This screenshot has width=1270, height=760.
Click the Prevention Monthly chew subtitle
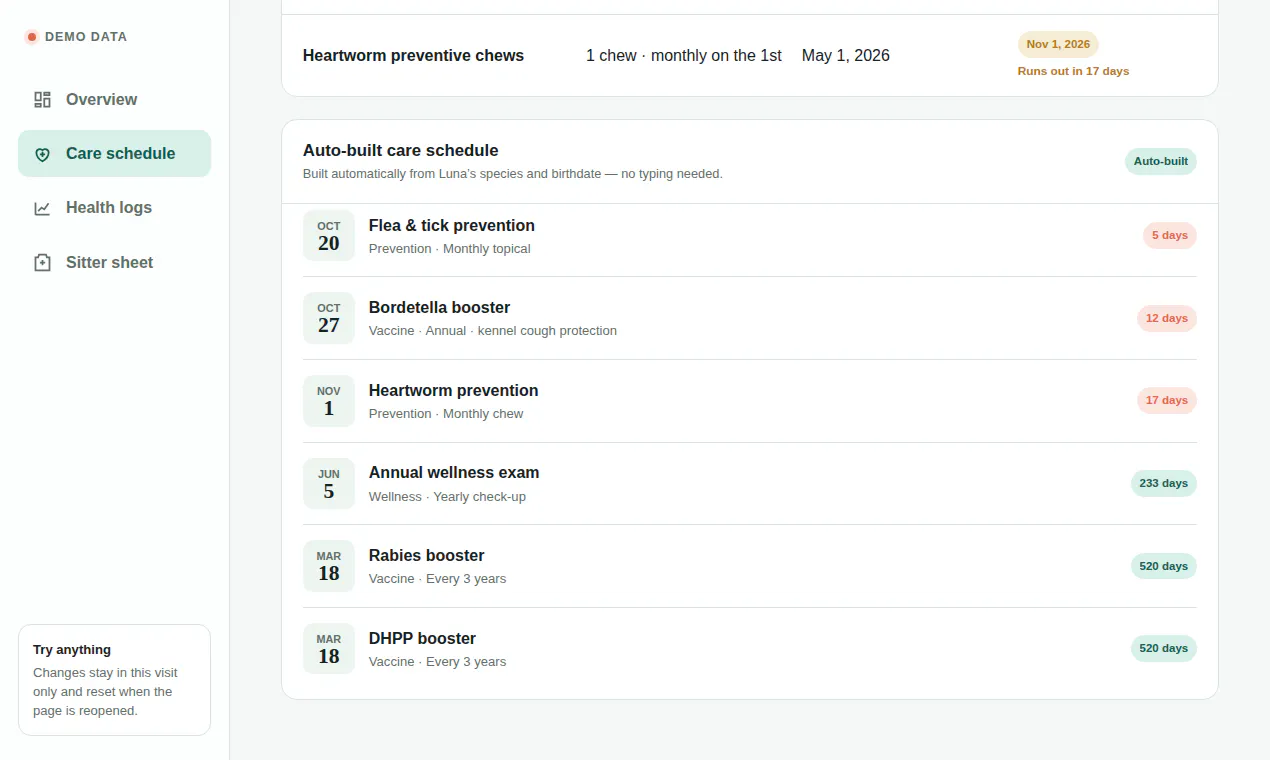click(446, 414)
